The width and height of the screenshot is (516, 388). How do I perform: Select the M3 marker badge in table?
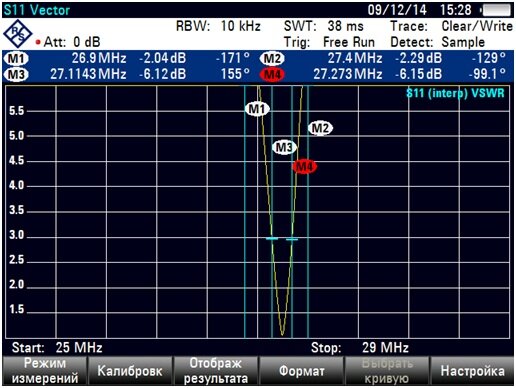pyautogui.click(x=16, y=74)
